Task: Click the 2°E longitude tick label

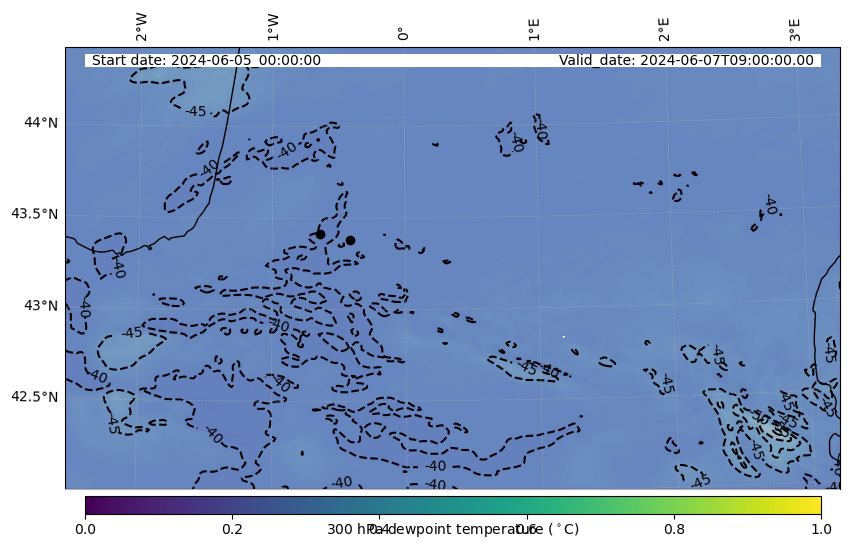Action: coord(664,29)
